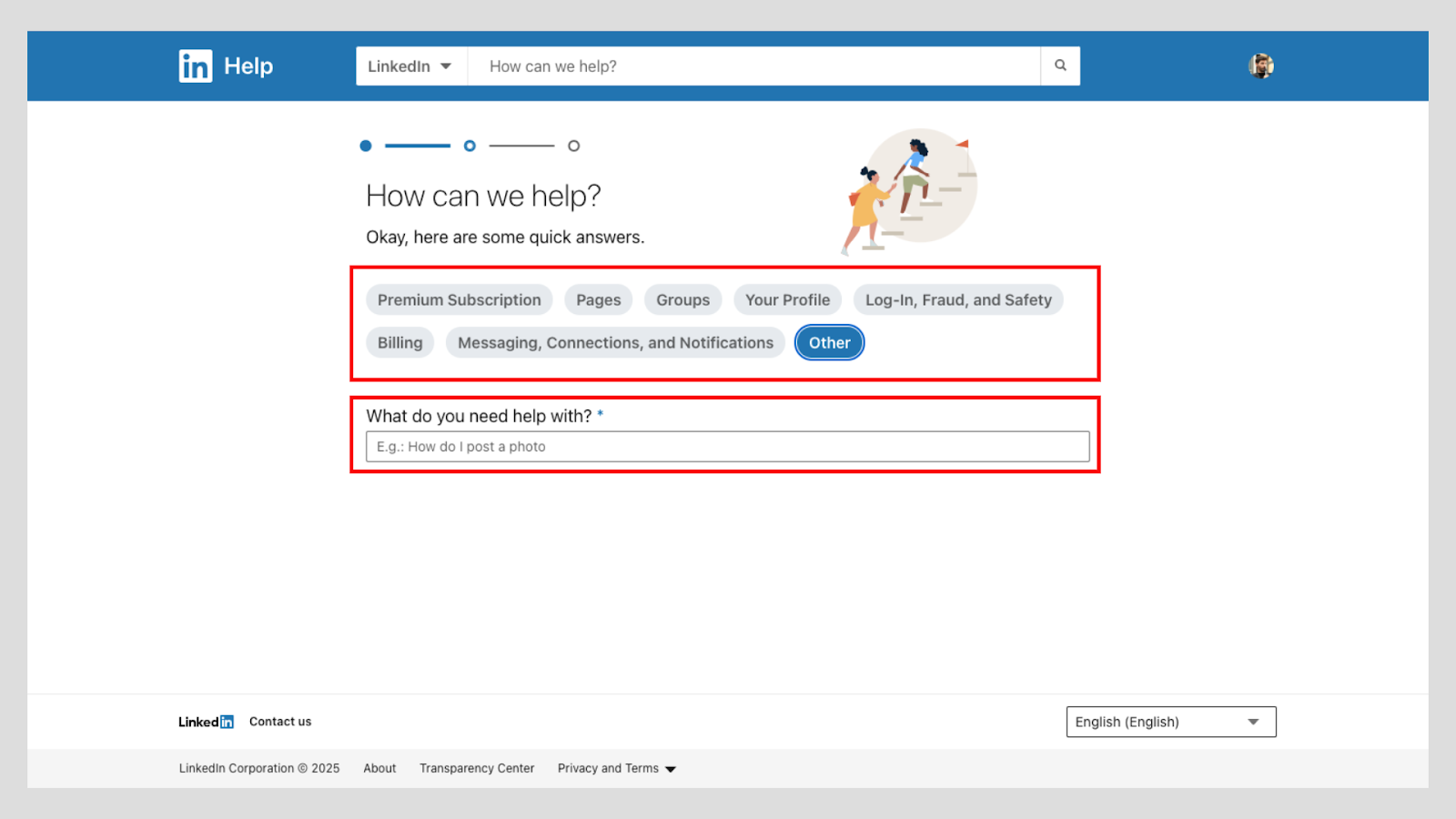The image size is (1456, 819).
Task: Open the Transparency Center link
Action: 477,768
